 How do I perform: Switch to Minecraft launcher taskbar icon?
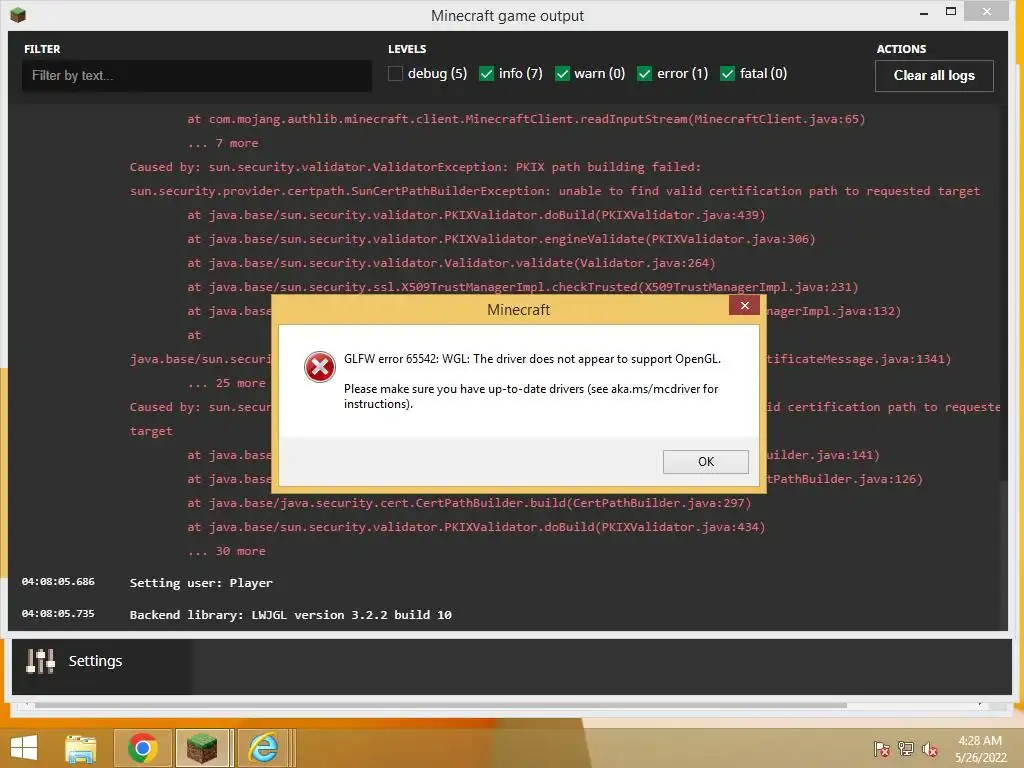pos(202,748)
